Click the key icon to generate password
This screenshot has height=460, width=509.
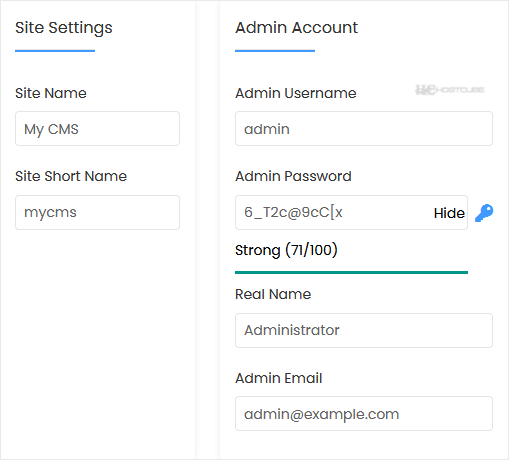coord(484,213)
